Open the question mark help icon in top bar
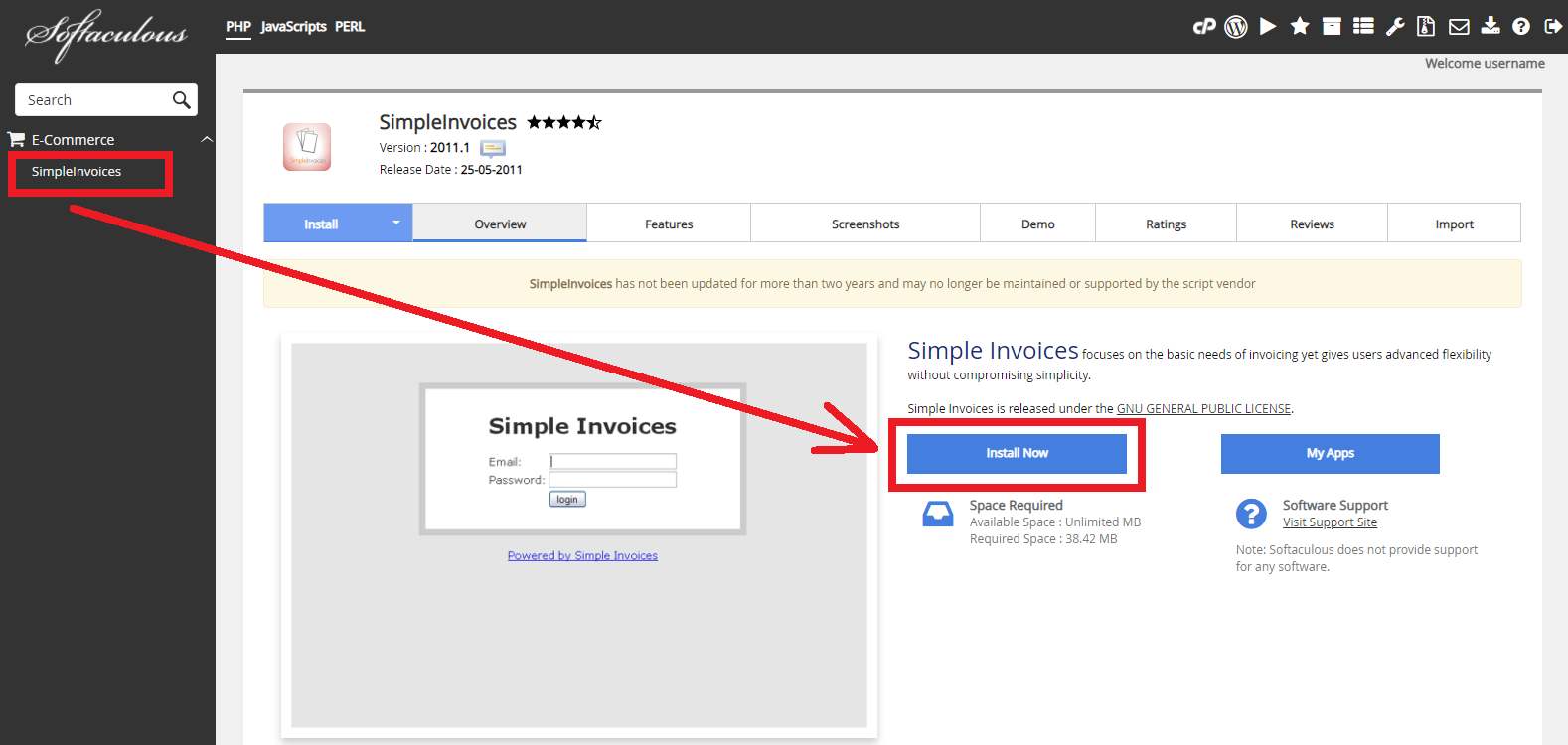 [x=1521, y=27]
